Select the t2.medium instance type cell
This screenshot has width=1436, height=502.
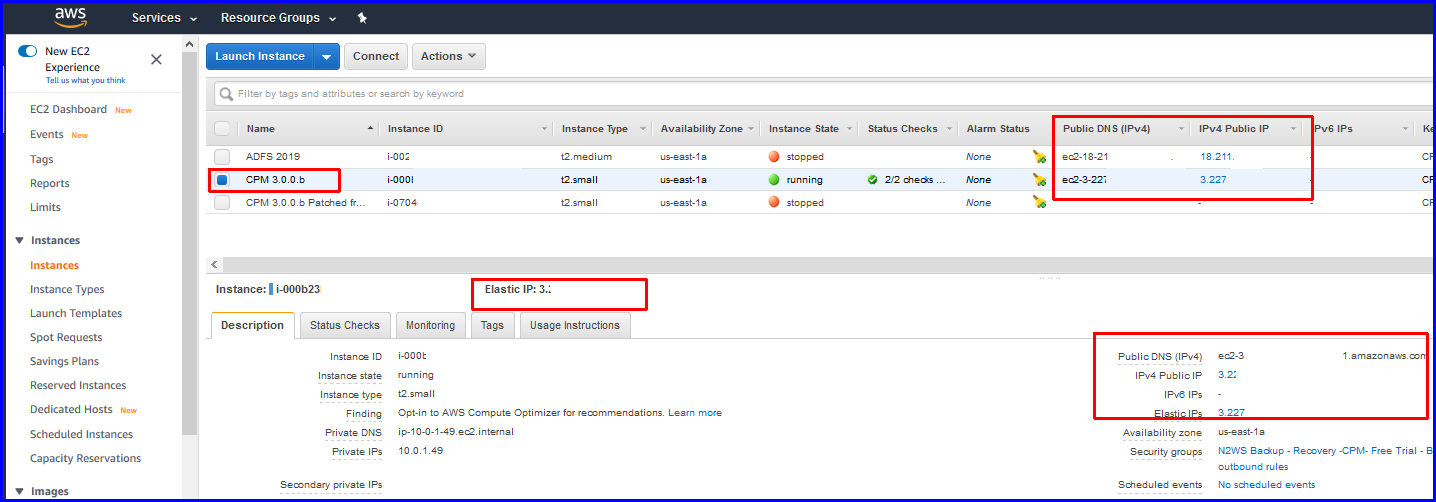tap(586, 157)
